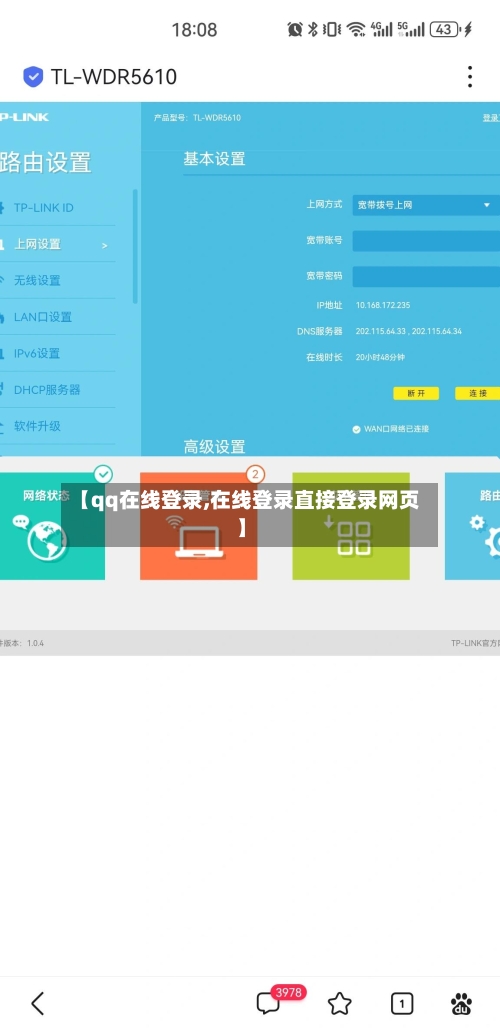This screenshot has width=500, height=1031.
Task: Open the TP-LINK官方 footer link
Action: 475,643
